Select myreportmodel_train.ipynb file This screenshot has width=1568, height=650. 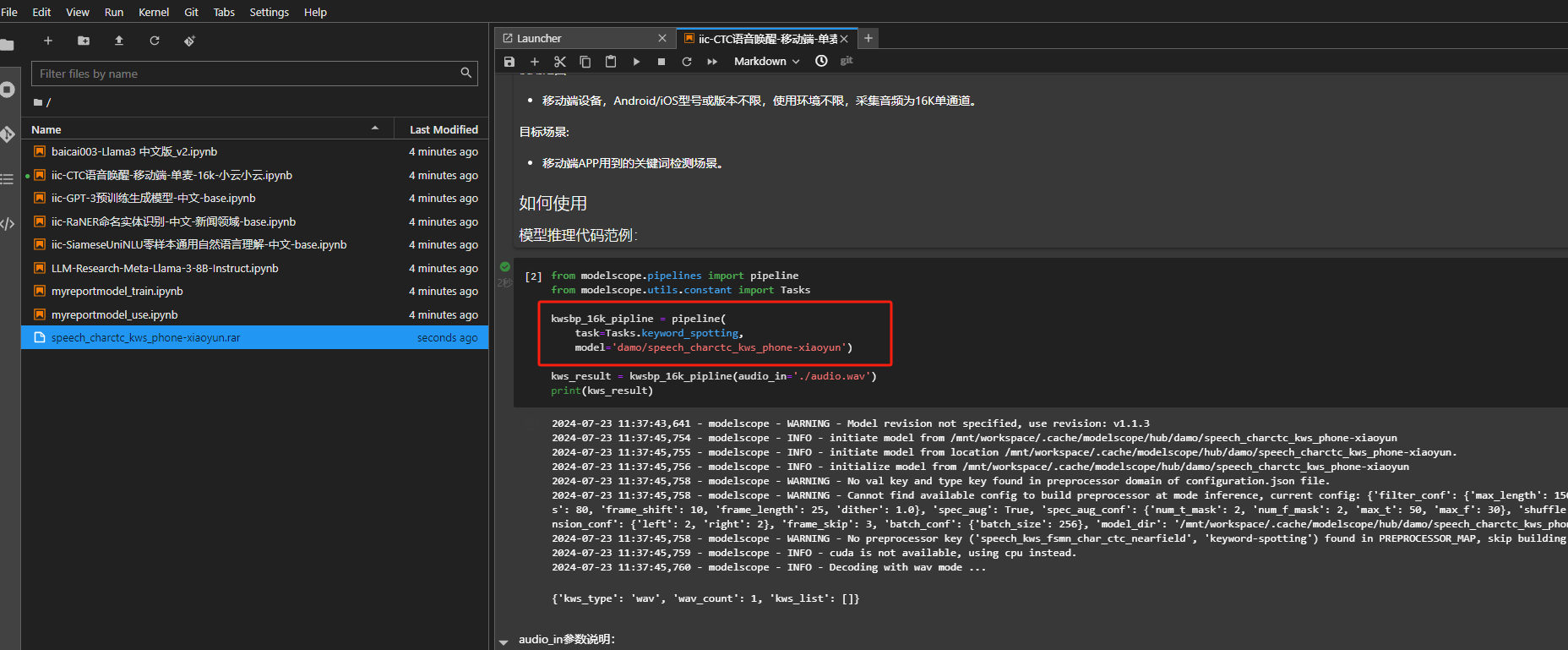pyautogui.click(x=254, y=291)
